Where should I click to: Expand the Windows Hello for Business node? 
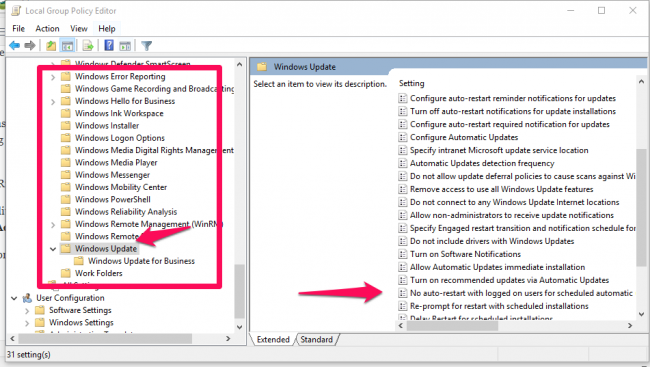pos(53,101)
